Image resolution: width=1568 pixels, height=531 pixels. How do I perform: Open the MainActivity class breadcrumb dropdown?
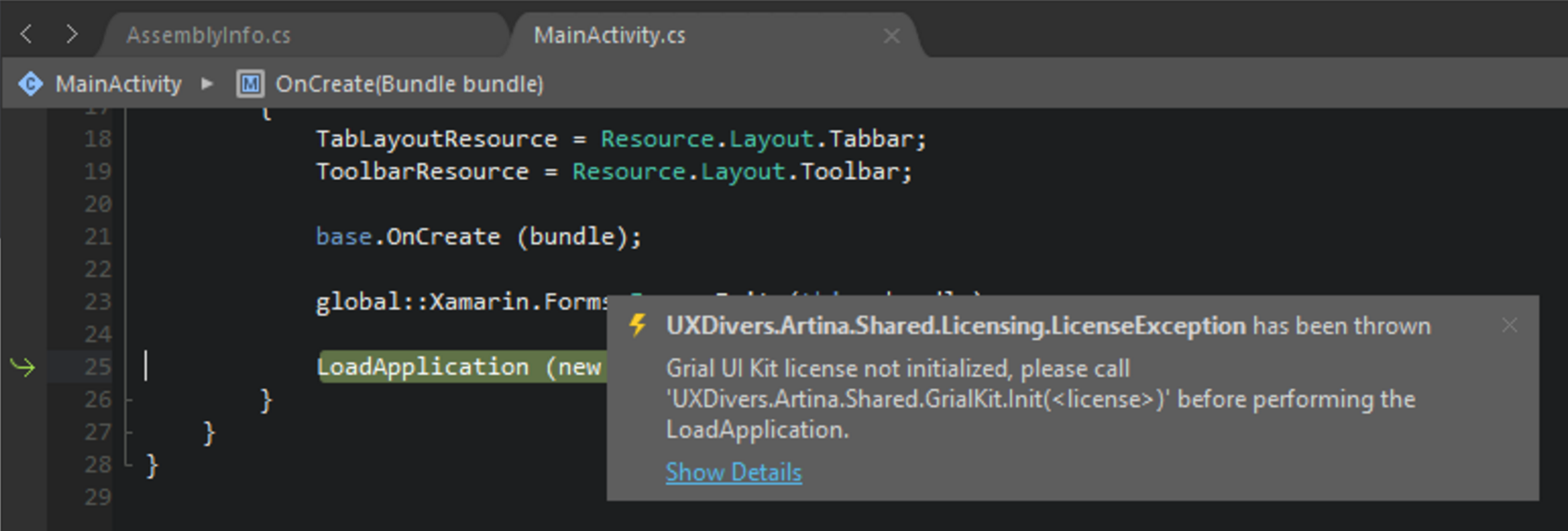(x=118, y=84)
